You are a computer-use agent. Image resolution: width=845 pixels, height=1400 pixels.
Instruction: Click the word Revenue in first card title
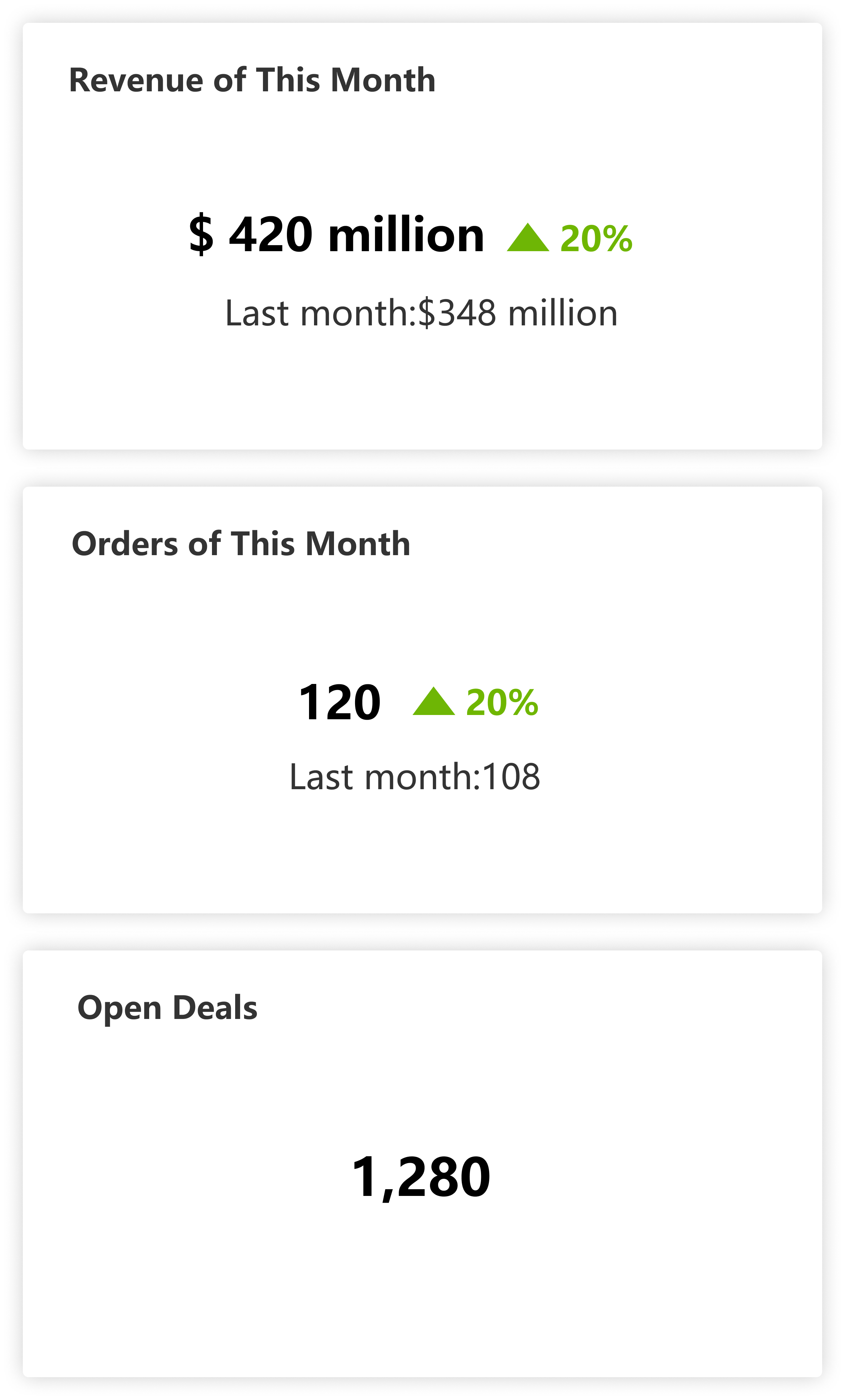[x=136, y=80]
